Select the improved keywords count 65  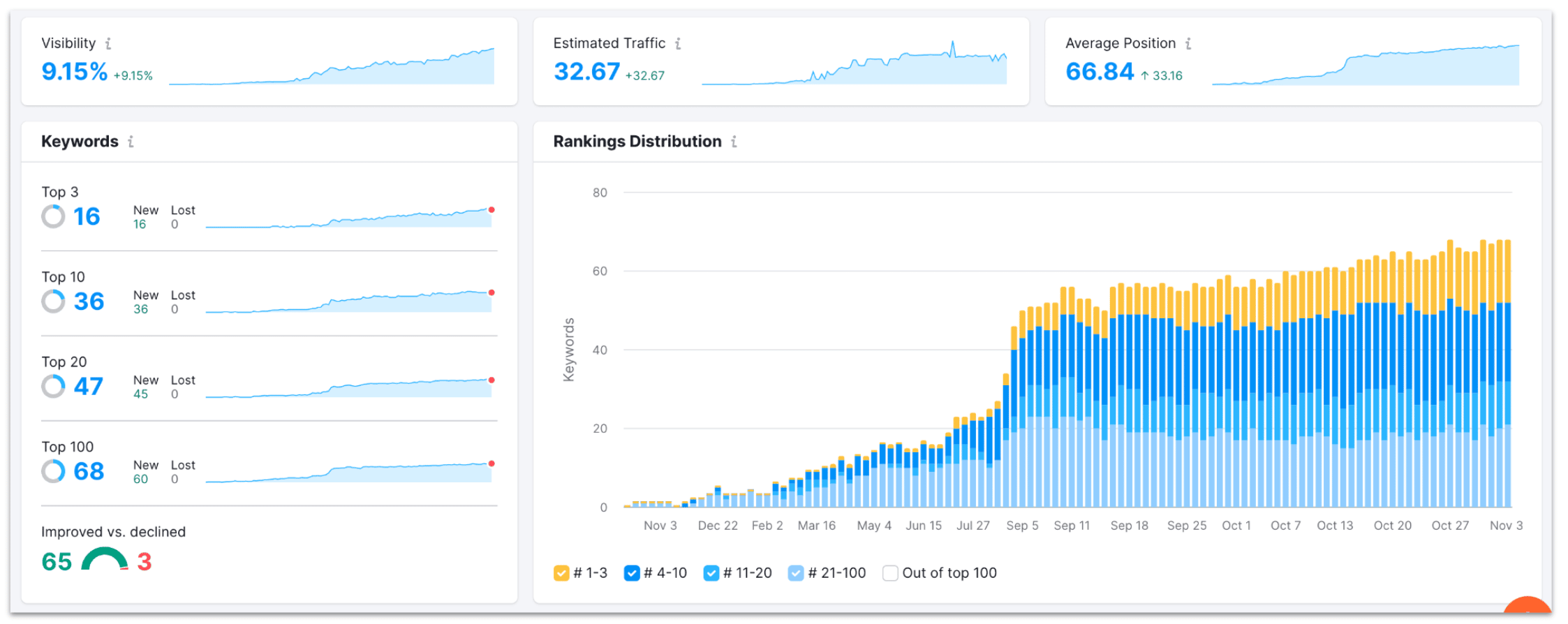[x=57, y=562]
